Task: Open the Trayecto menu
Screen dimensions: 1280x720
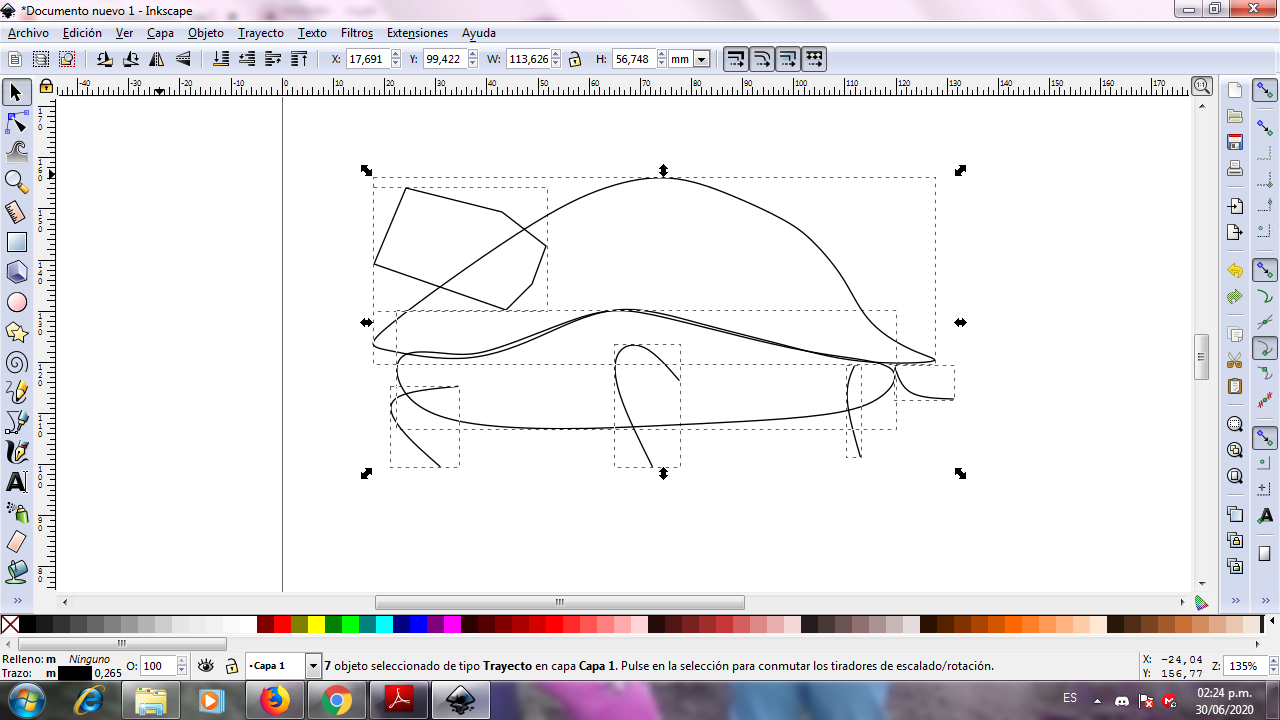Action: coord(261,33)
